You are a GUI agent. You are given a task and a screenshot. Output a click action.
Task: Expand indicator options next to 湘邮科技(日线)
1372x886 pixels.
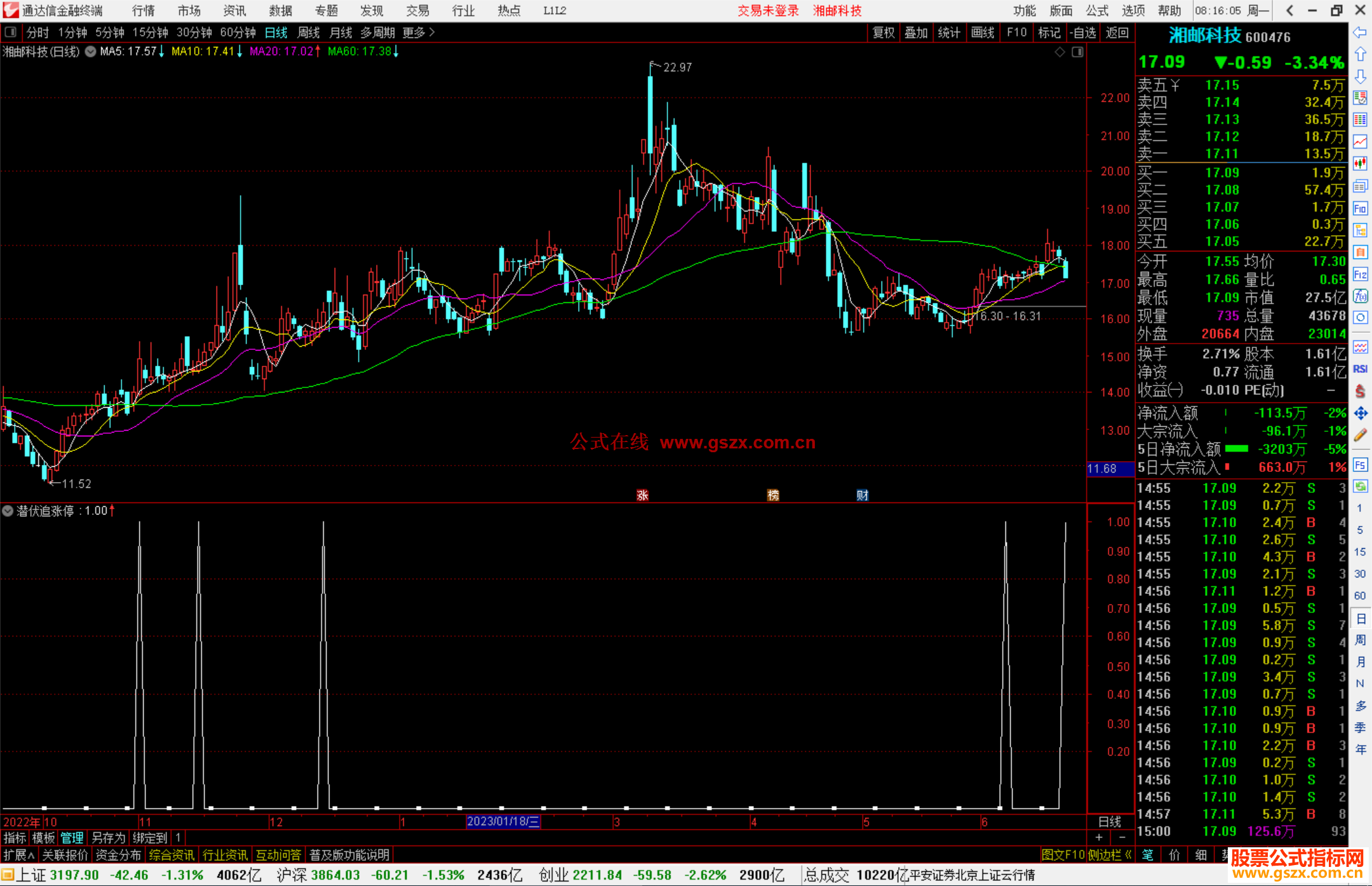tap(90, 51)
